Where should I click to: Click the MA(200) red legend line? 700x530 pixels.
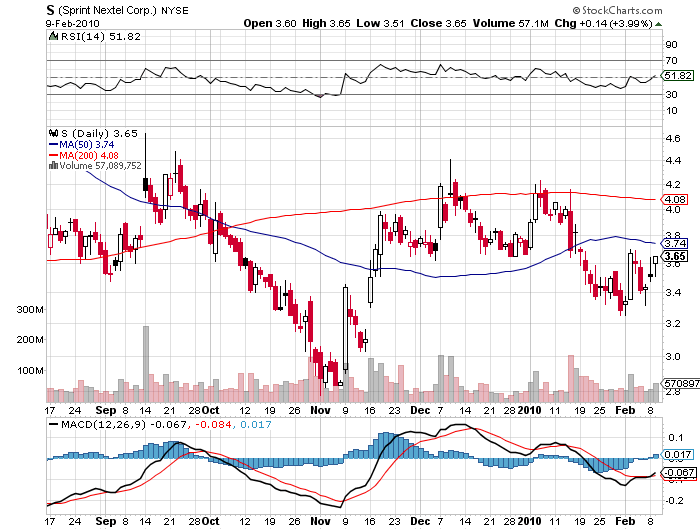point(54,155)
